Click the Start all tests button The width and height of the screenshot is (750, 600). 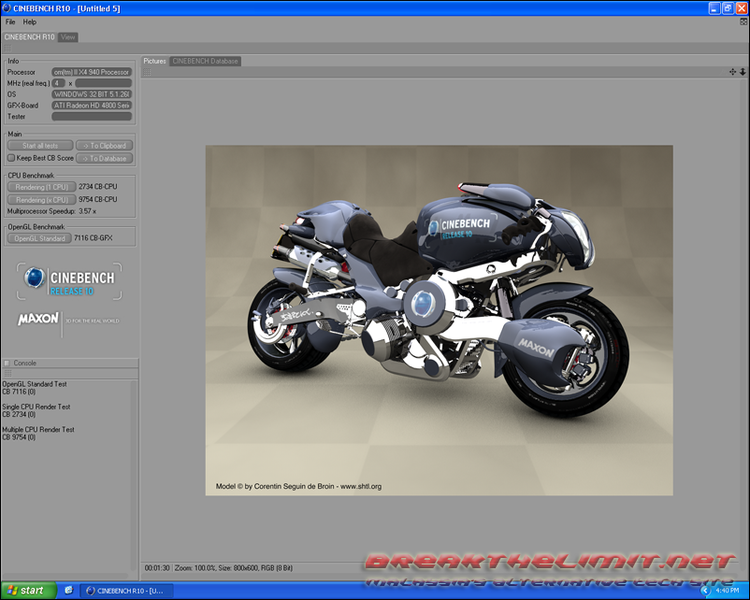40,145
